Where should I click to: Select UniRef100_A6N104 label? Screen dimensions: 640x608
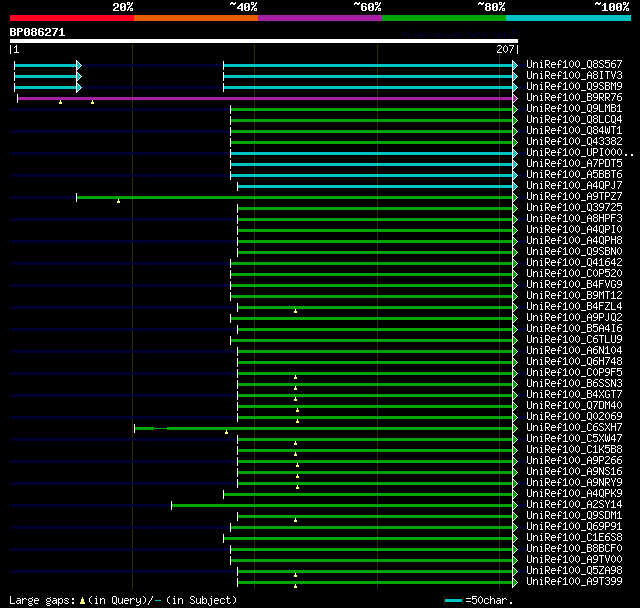574,351
